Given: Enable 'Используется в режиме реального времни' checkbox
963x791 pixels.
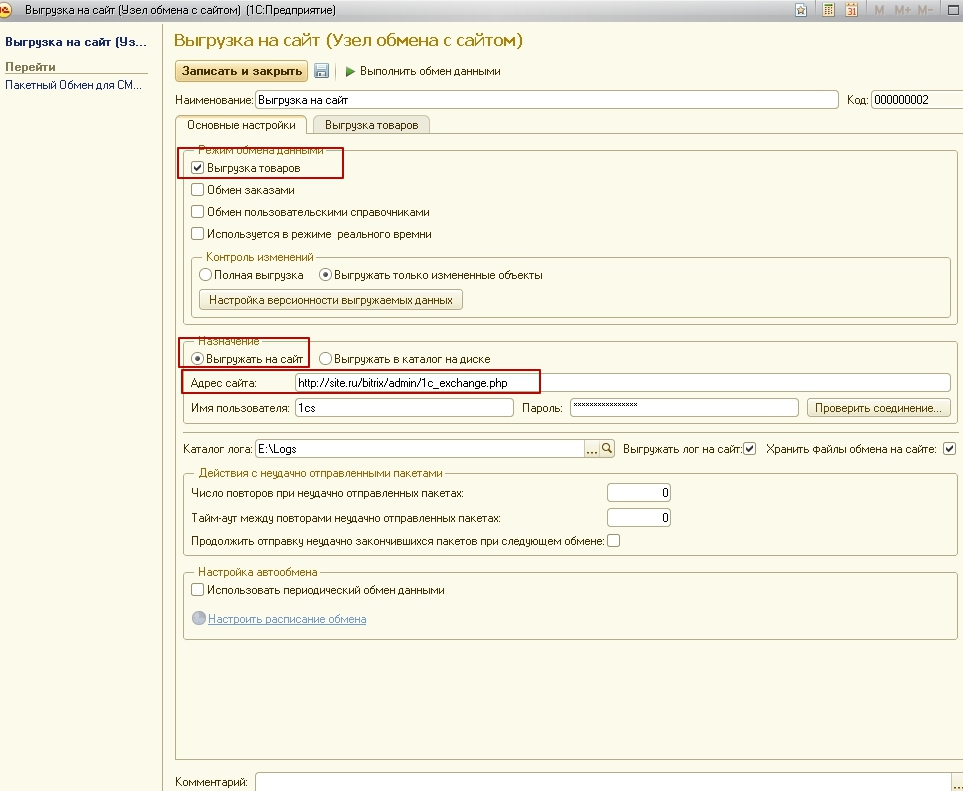Looking at the screenshot, I should tap(197, 234).
